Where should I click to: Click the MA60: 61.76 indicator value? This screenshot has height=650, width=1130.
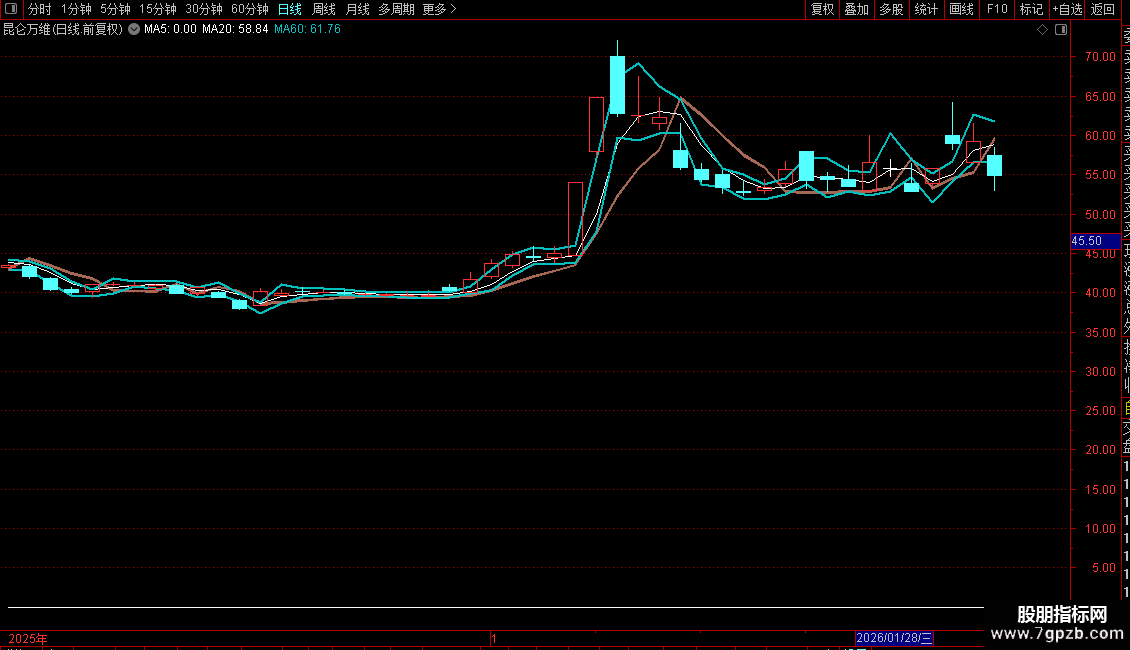pyautogui.click(x=308, y=29)
